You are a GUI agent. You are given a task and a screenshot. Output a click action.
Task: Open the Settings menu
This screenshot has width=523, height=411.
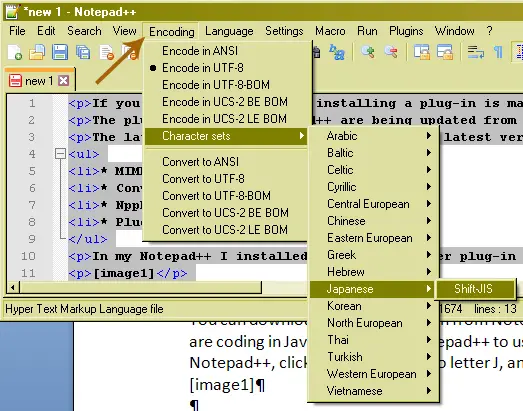(284, 31)
